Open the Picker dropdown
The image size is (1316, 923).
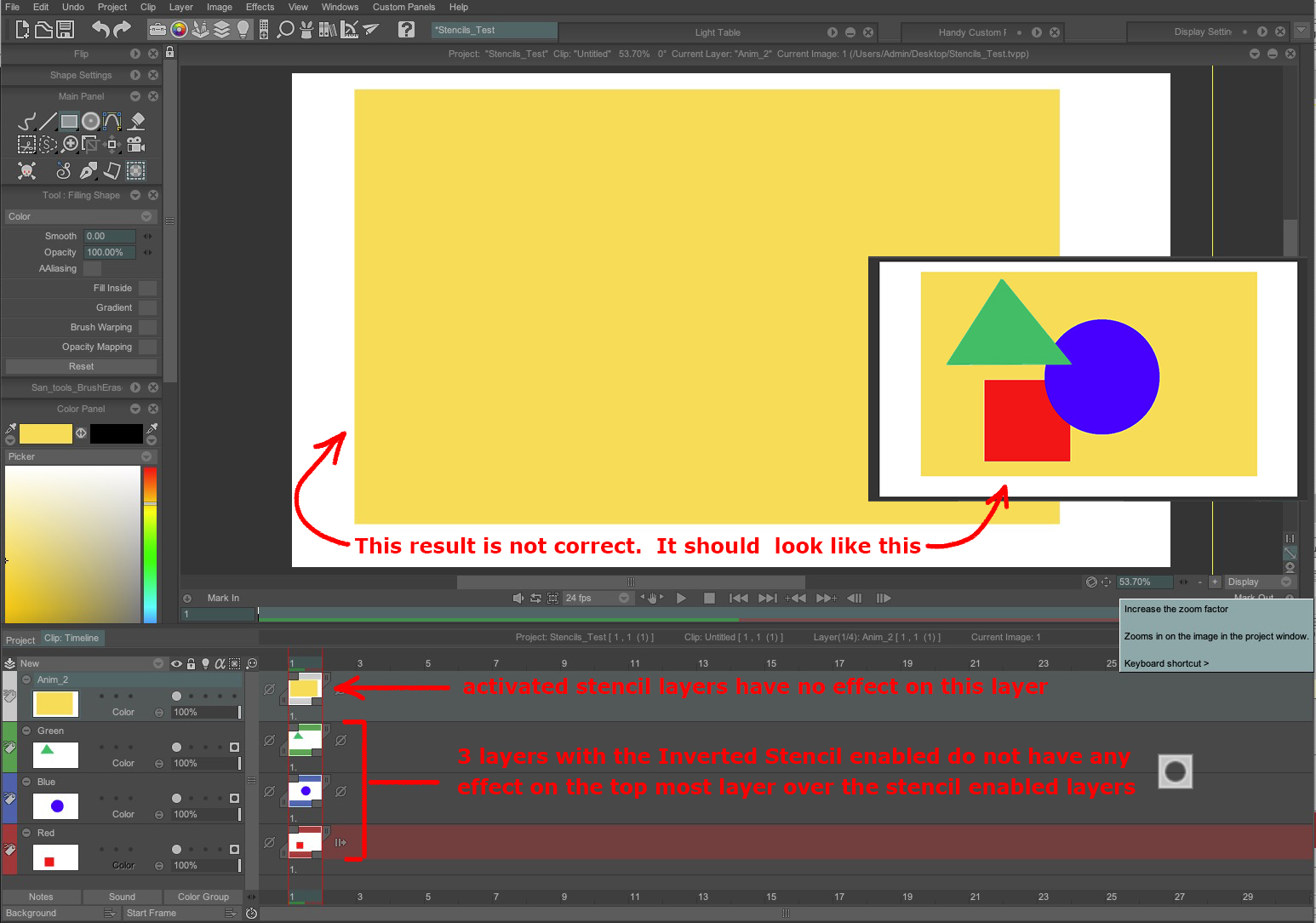[80, 456]
